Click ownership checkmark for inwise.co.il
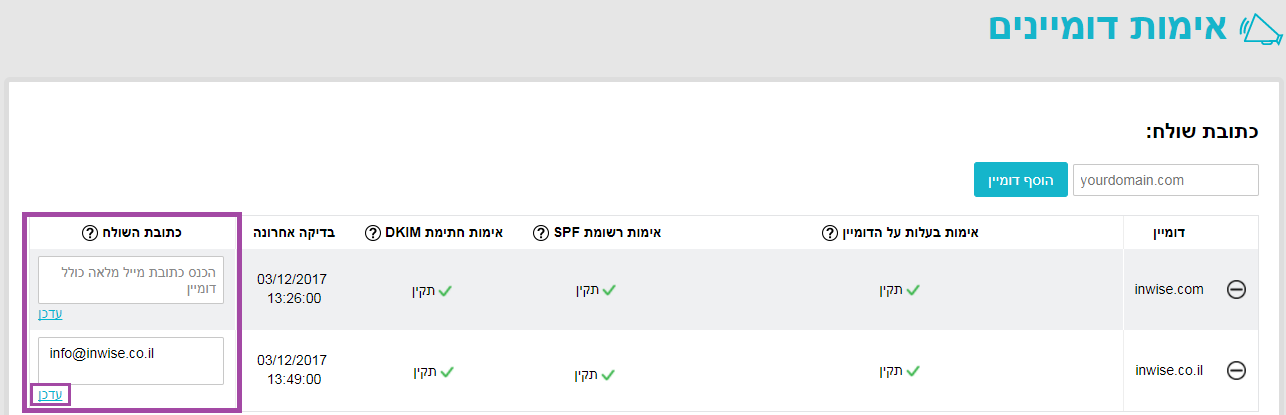1286x415 pixels. pyautogui.click(x=912, y=371)
